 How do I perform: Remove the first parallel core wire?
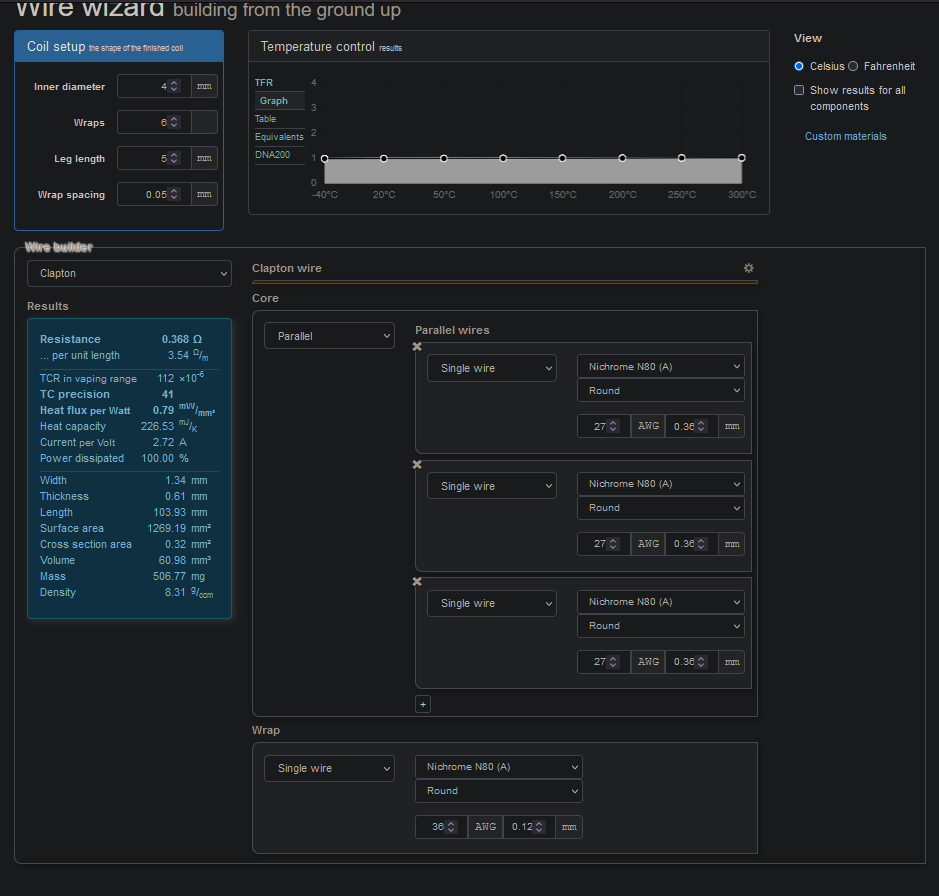pyautogui.click(x=417, y=347)
